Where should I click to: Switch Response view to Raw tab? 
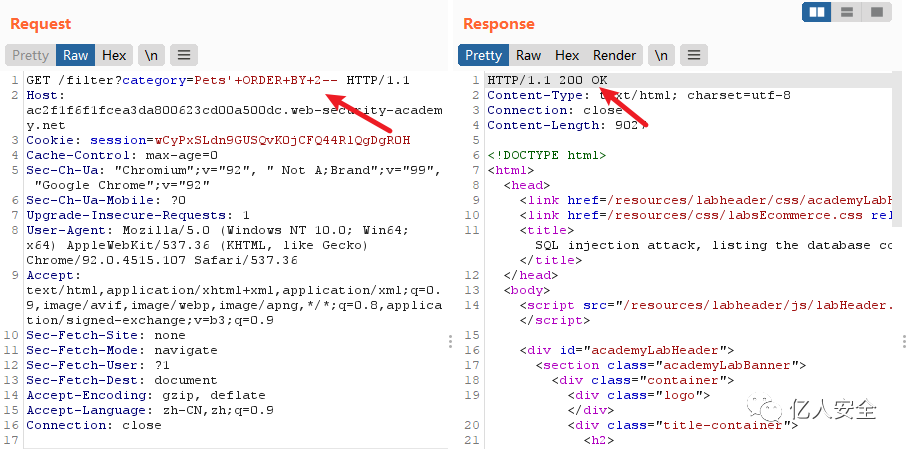pyautogui.click(x=529, y=55)
